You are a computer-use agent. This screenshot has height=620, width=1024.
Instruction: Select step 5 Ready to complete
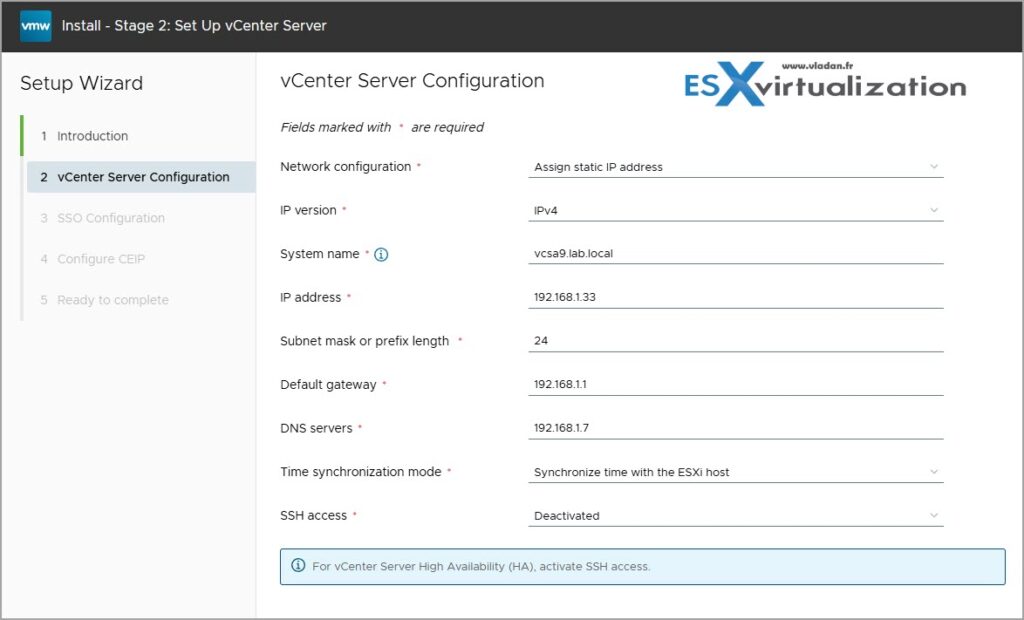113,300
